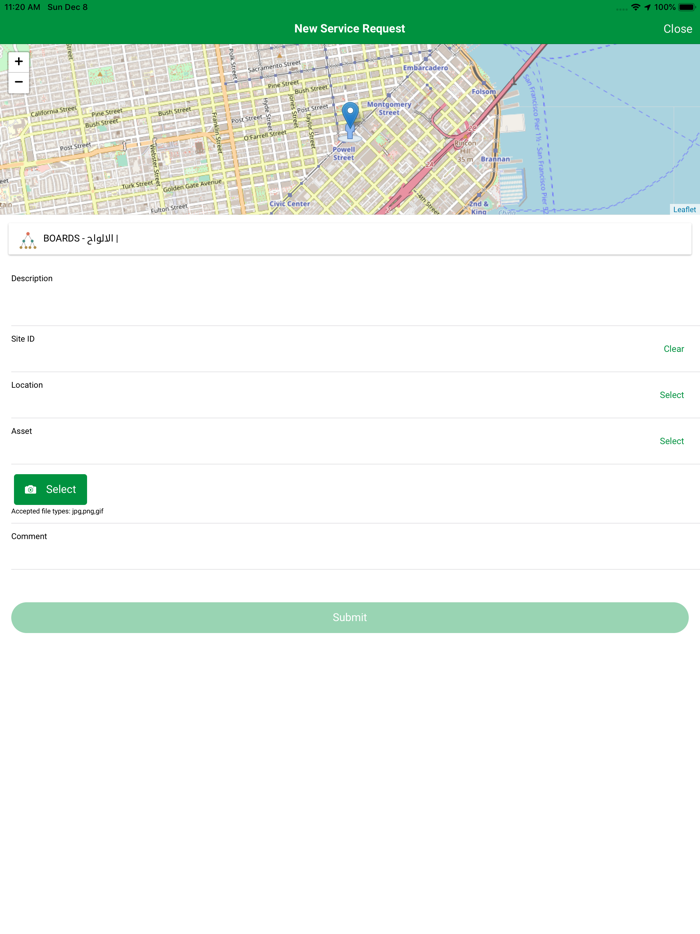Choose a Location with Select

(x=671, y=395)
